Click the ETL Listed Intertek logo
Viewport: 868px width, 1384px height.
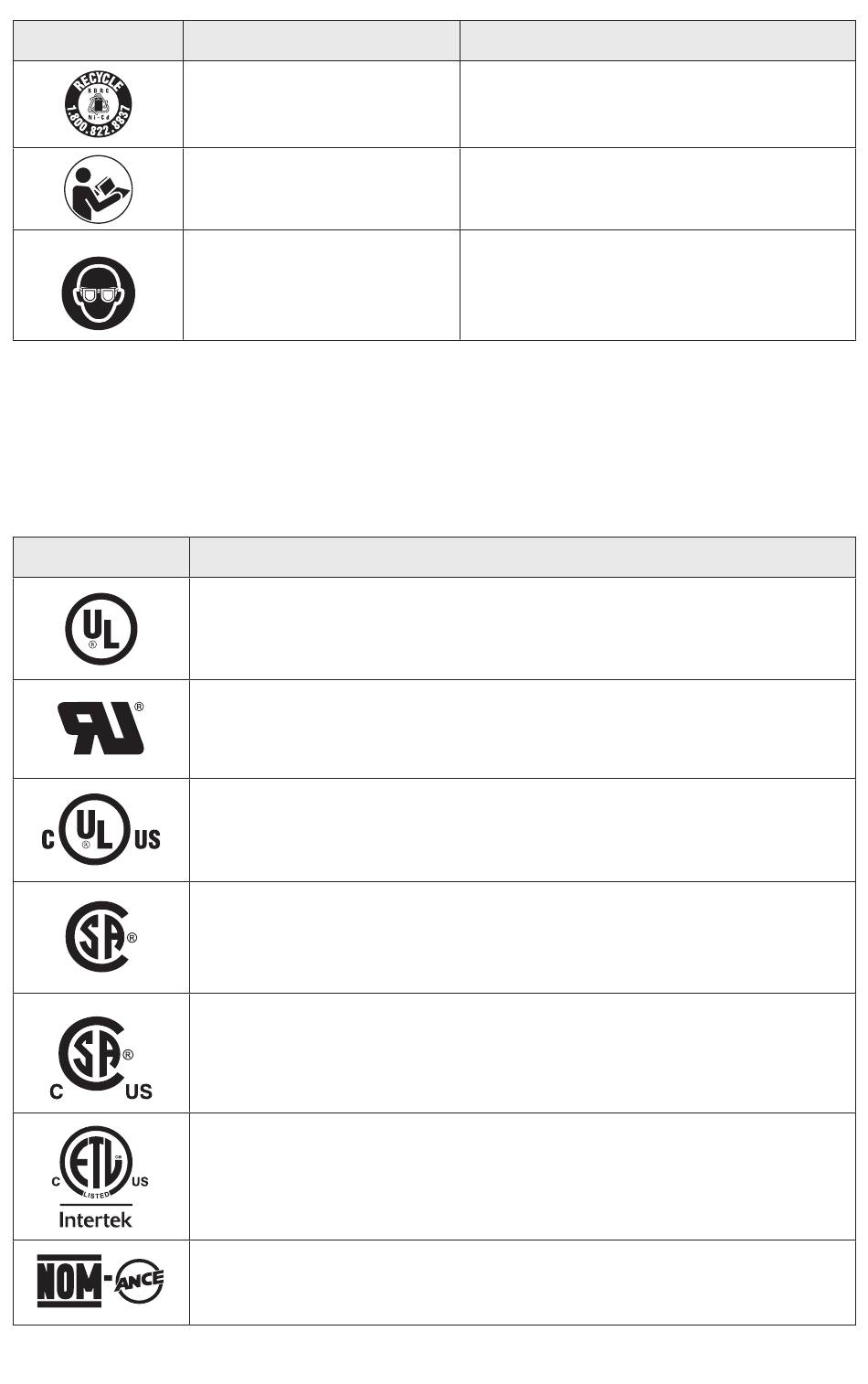[x=100, y=1176]
